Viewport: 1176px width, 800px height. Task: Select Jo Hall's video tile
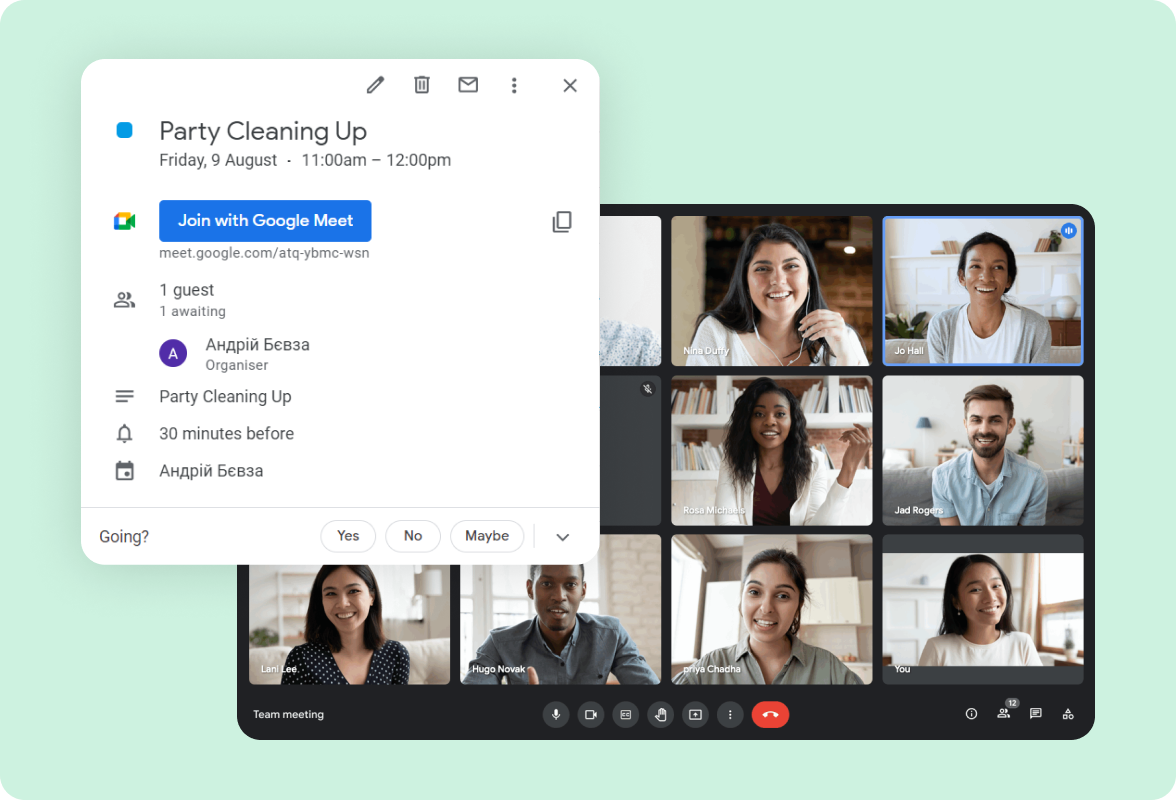coord(982,290)
